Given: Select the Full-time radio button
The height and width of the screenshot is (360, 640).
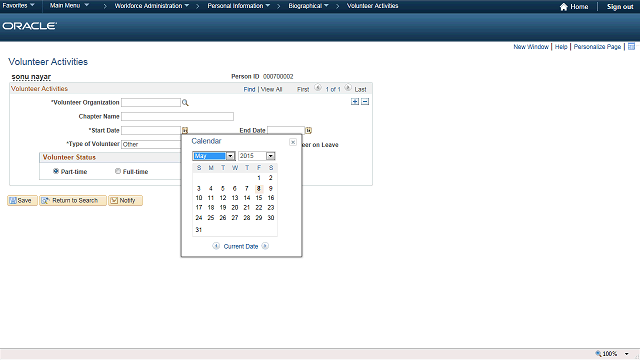Looking at the screenshot, I should tap(118, 171).
